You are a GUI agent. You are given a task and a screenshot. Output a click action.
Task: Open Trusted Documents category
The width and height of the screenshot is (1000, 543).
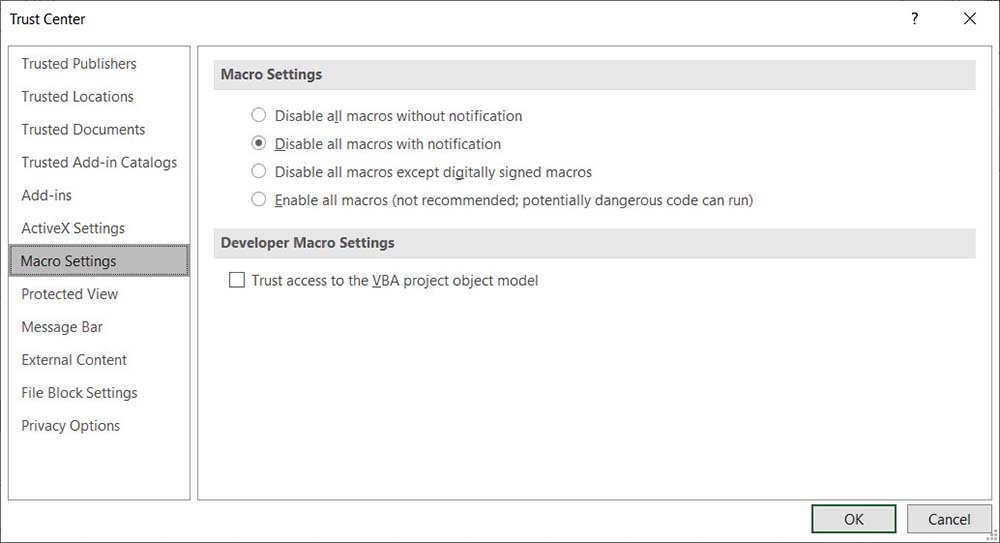(83, 130)
